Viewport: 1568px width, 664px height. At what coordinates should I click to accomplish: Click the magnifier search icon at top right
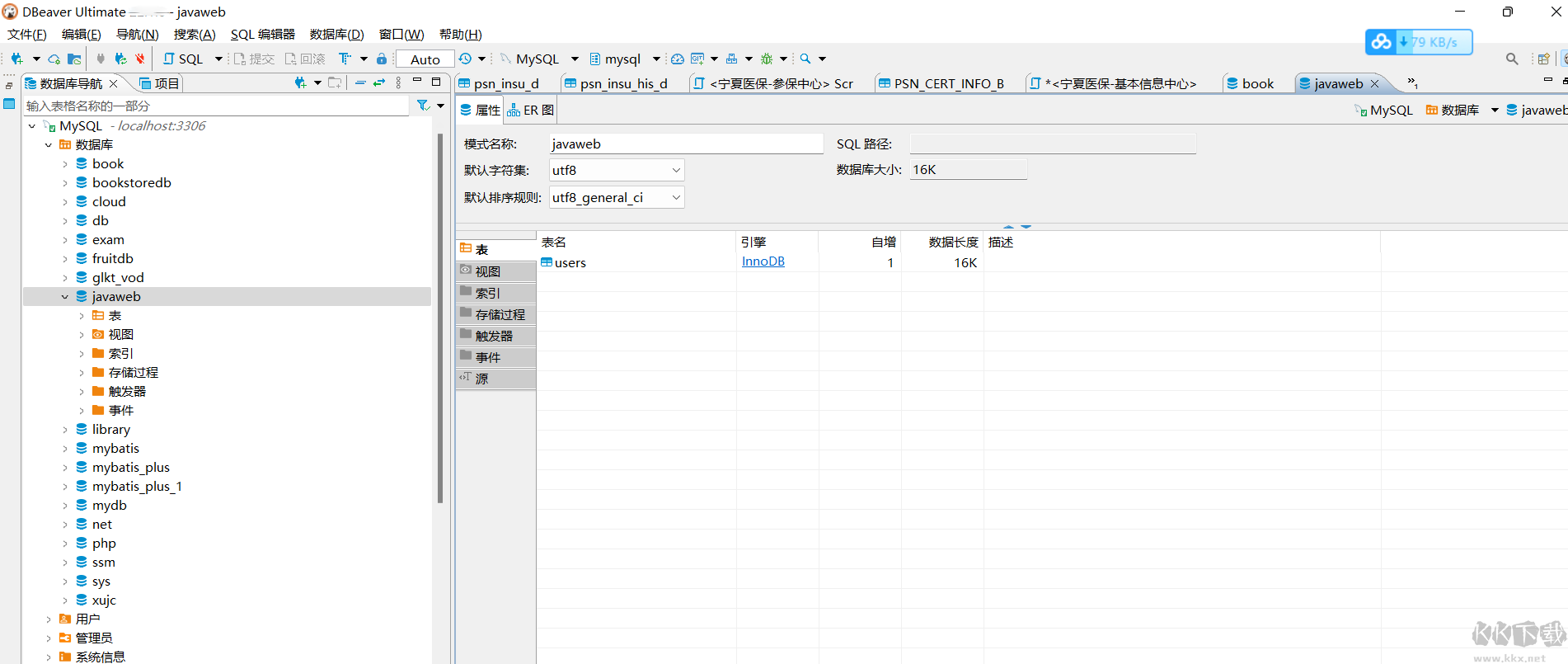(x=1511, y=59)
